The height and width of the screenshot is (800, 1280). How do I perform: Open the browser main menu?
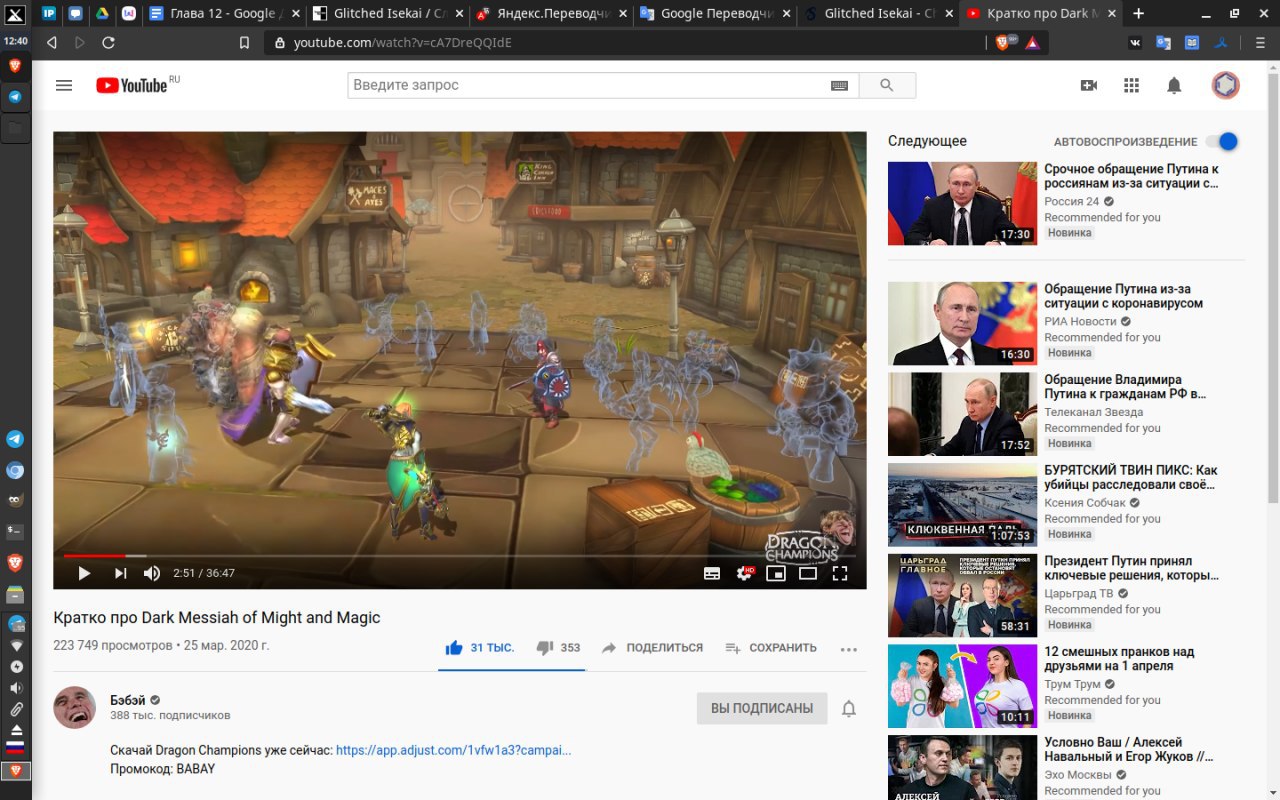(1258, 43)
